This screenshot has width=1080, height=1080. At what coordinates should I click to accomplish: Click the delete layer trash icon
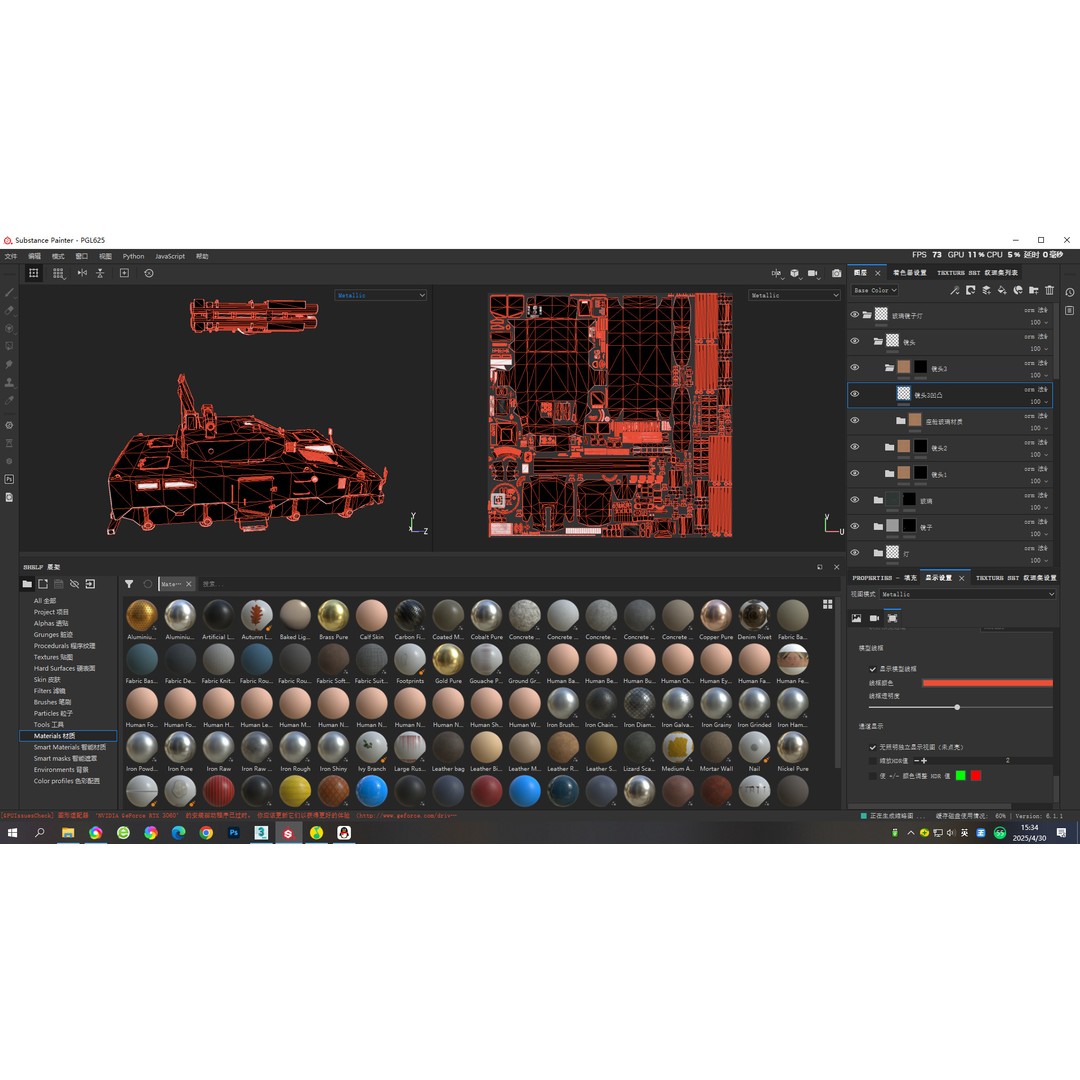tap(1050, 291)
